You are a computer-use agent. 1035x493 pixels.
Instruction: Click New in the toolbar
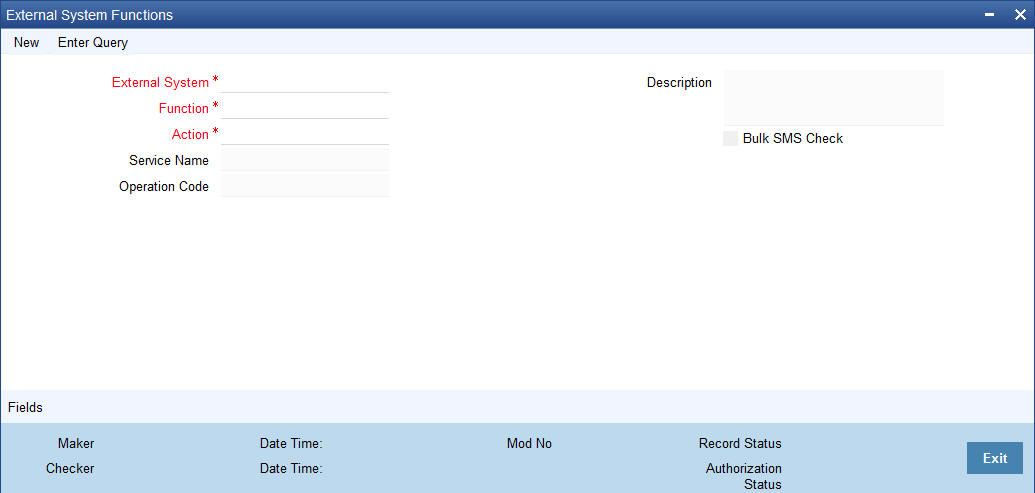[x=26, y=43]
